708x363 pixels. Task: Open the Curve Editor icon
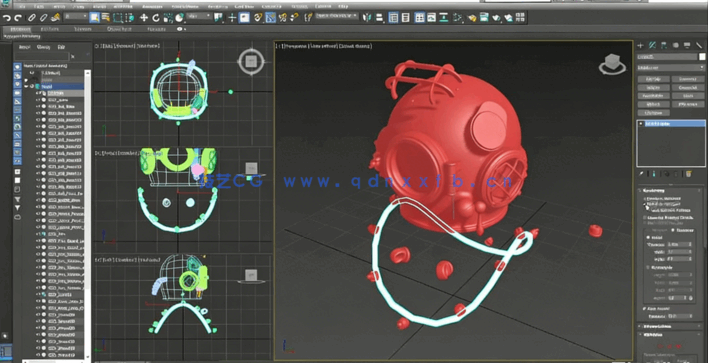tap(432, 18)
